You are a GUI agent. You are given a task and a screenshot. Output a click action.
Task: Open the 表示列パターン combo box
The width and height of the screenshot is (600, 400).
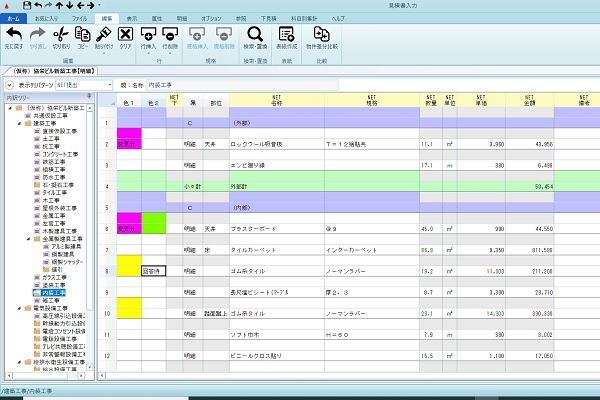point(84,85)
